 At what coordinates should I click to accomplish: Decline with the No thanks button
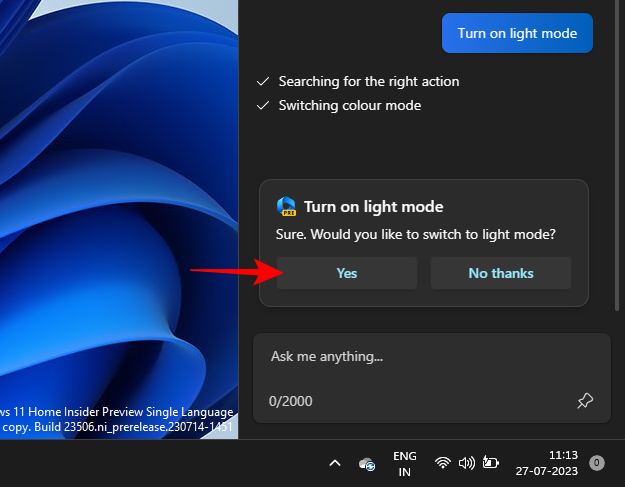[x=500, y=273]
